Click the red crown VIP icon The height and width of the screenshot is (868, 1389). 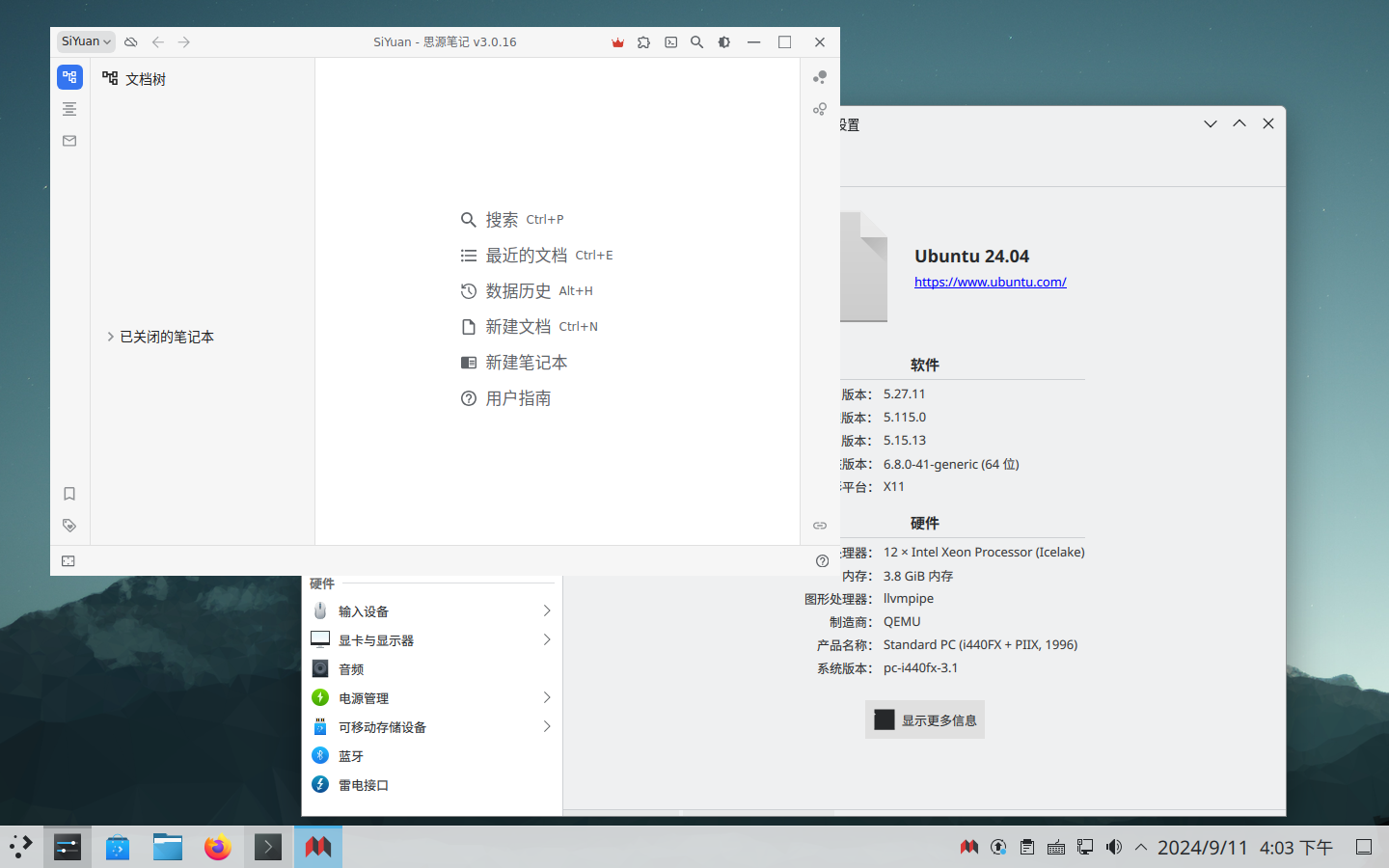click(x=617, y=42)
